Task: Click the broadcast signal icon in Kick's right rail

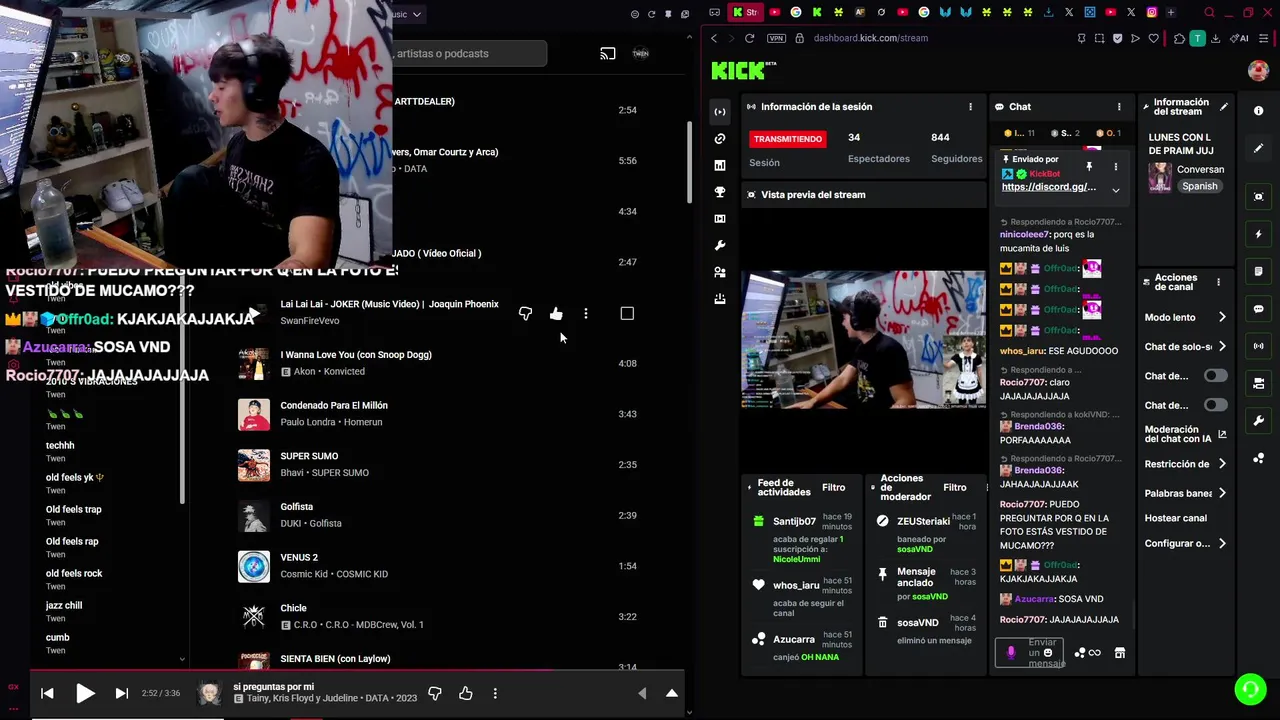Action: tap(1258, 346)
